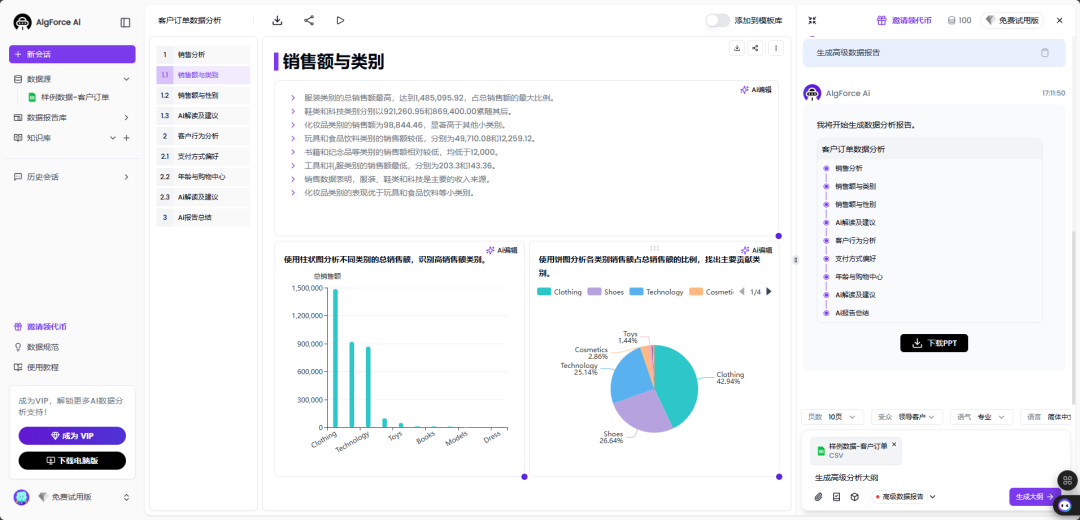
Task: Click AI编辑 on the bar chart card
Action: coord(502,250)
